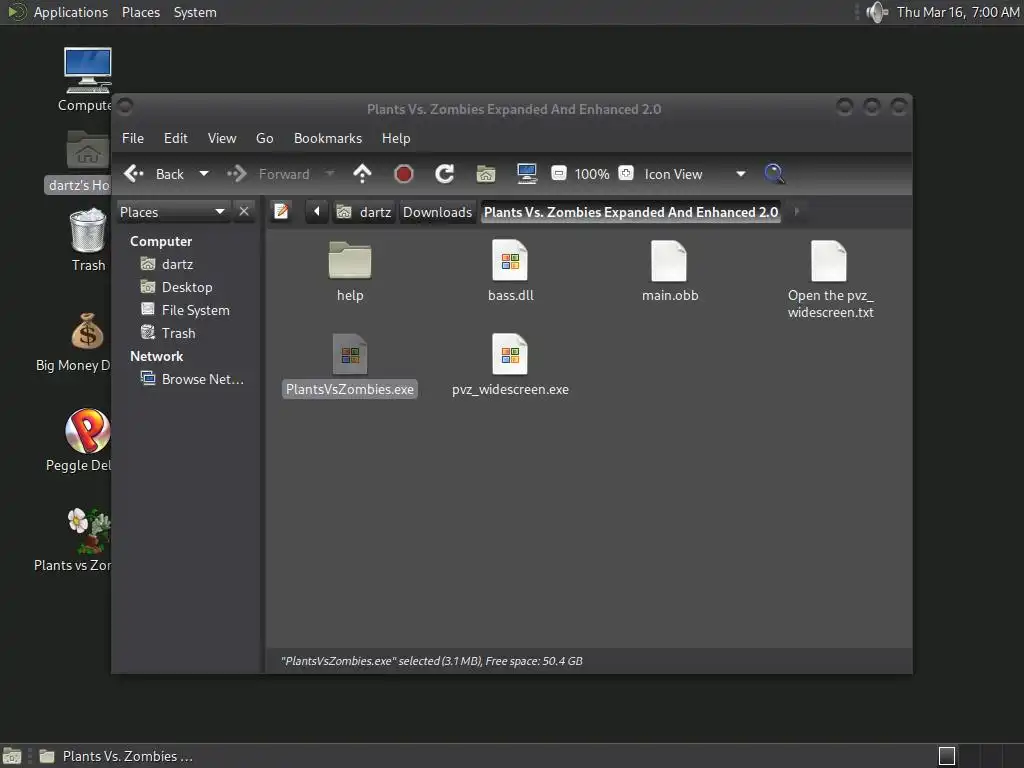Image resolution: width=1024 pixels, height=768 pixels.
Task: Open the Icon View mode dropdown
Action: point(695,174)
